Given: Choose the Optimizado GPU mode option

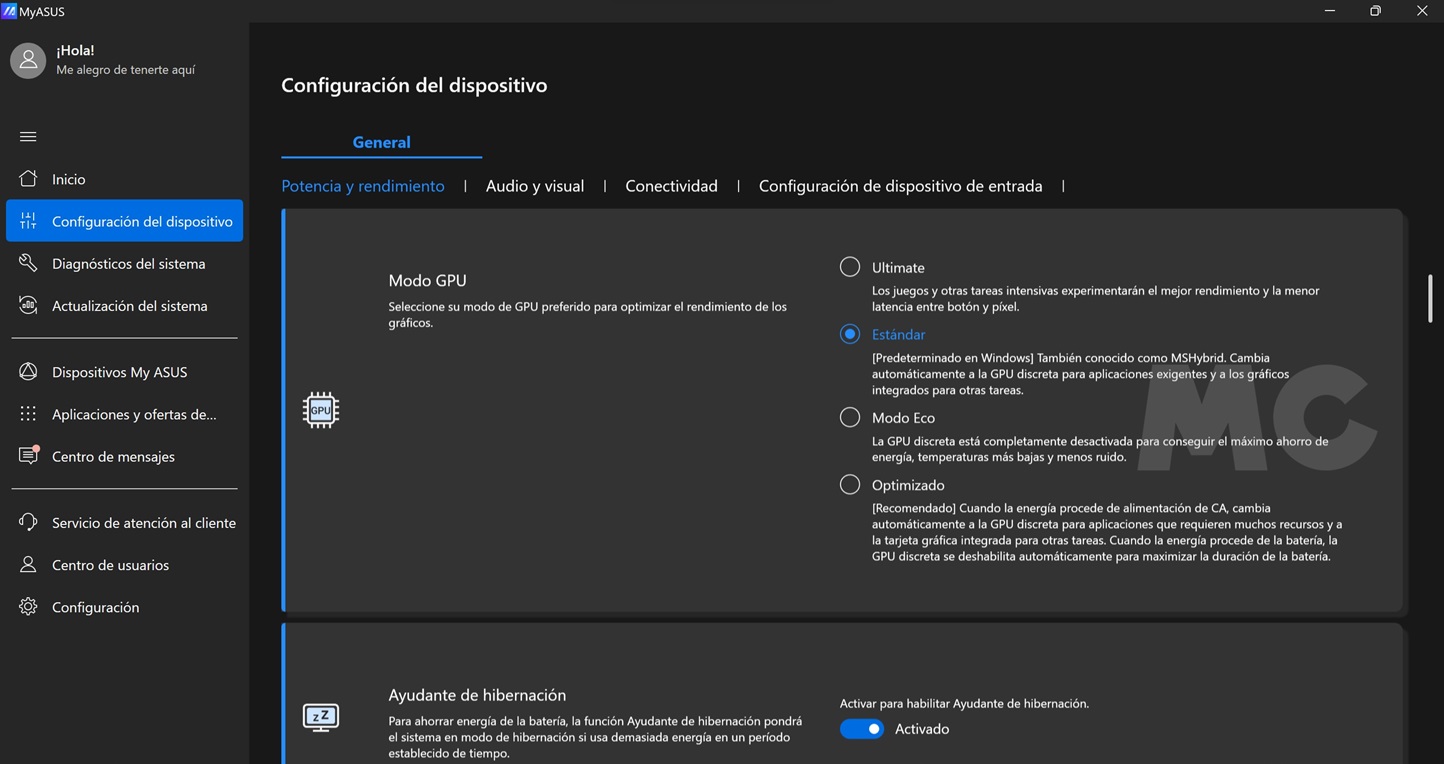Looking at the screenshot, I should pyautogui.click(x=850, y=485).
